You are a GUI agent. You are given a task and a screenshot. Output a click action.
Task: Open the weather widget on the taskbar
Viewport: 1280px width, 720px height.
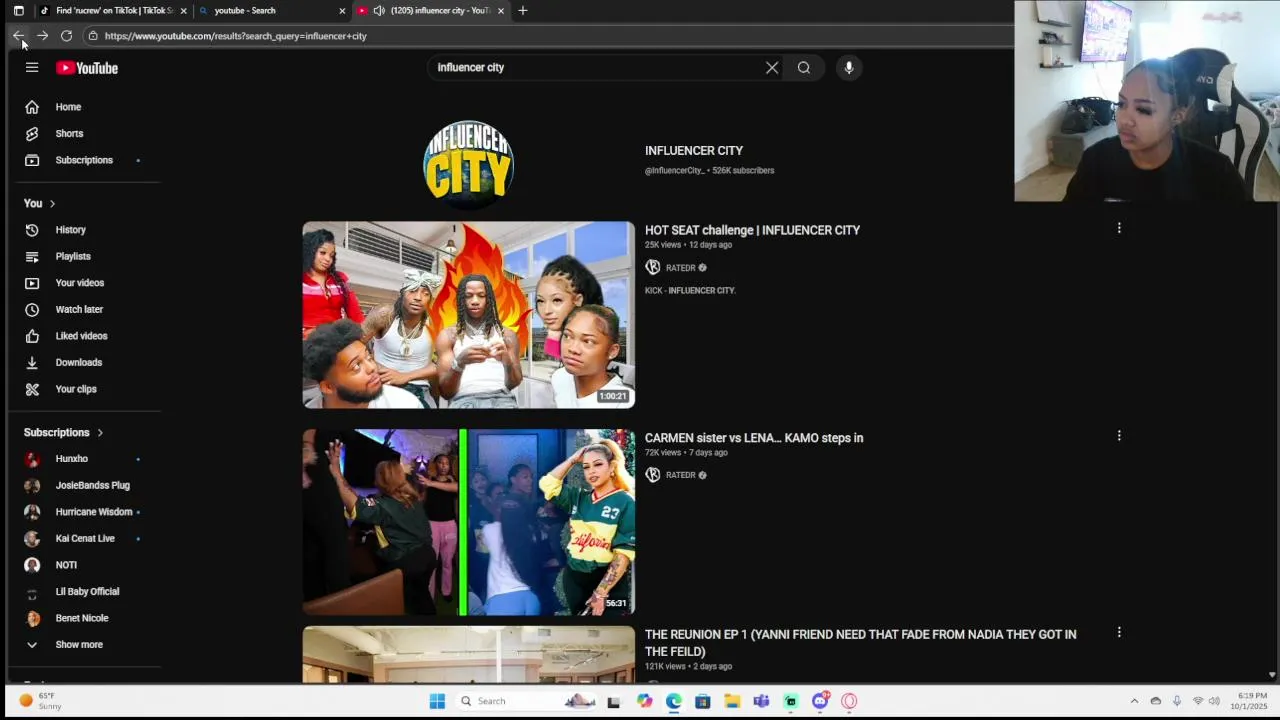pyautogui.click(x=40, y=701)
